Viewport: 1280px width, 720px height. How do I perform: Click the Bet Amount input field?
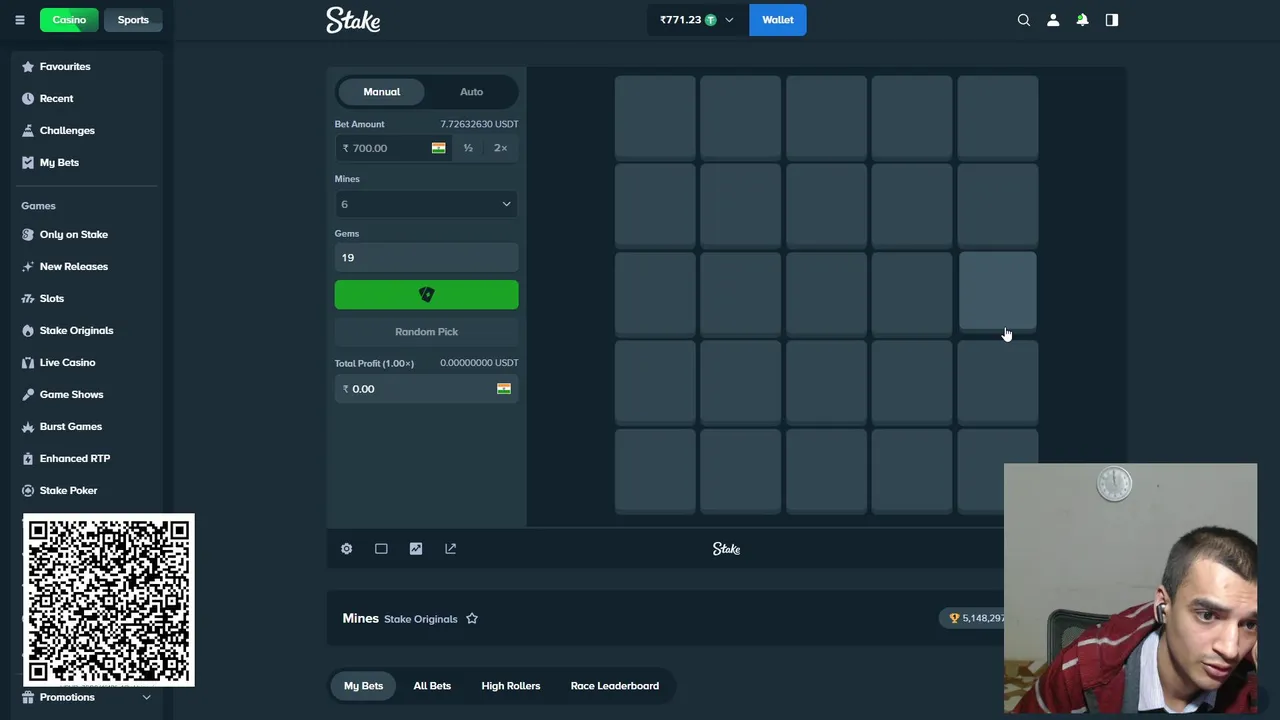(393, 148)
